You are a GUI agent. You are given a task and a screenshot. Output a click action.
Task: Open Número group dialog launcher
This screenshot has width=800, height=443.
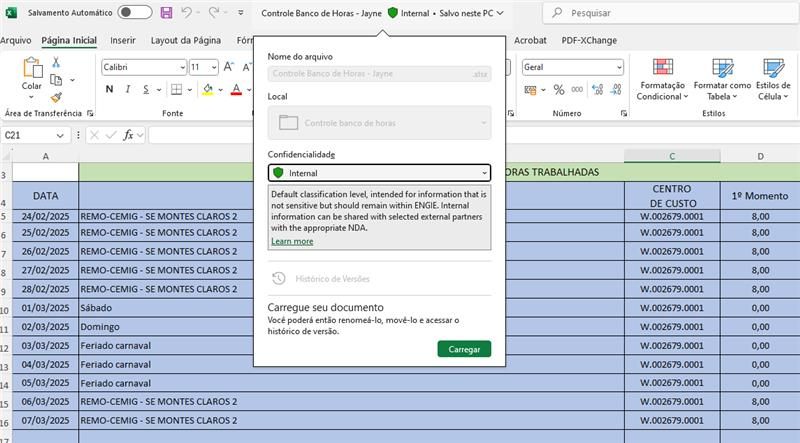[624, 113]
